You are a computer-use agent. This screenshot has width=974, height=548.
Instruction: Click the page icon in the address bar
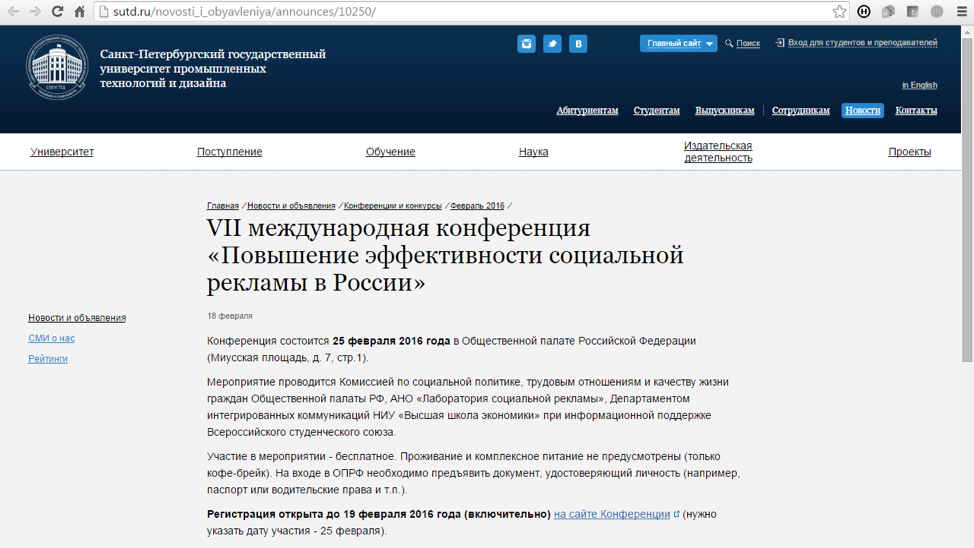(104, 11)
